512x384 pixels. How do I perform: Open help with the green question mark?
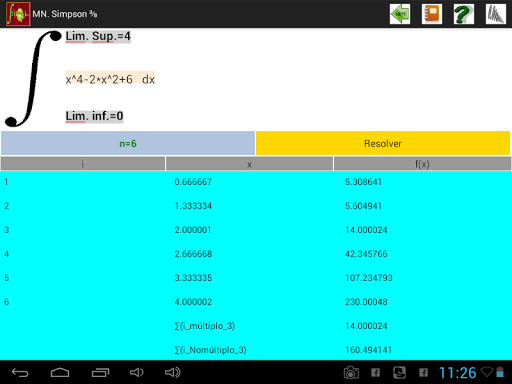pyautogui.click(x=464, y=14)
